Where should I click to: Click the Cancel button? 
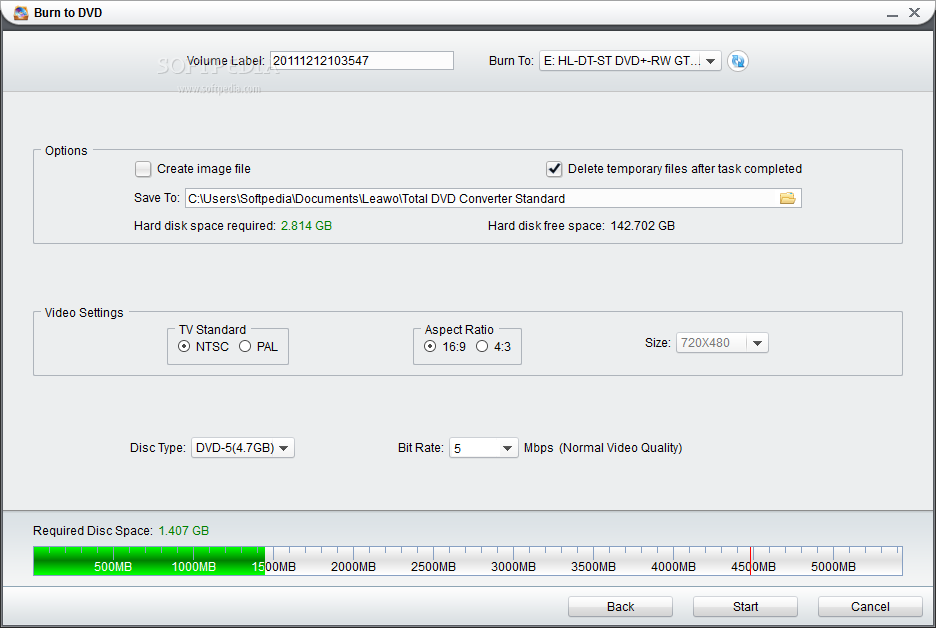870,607
